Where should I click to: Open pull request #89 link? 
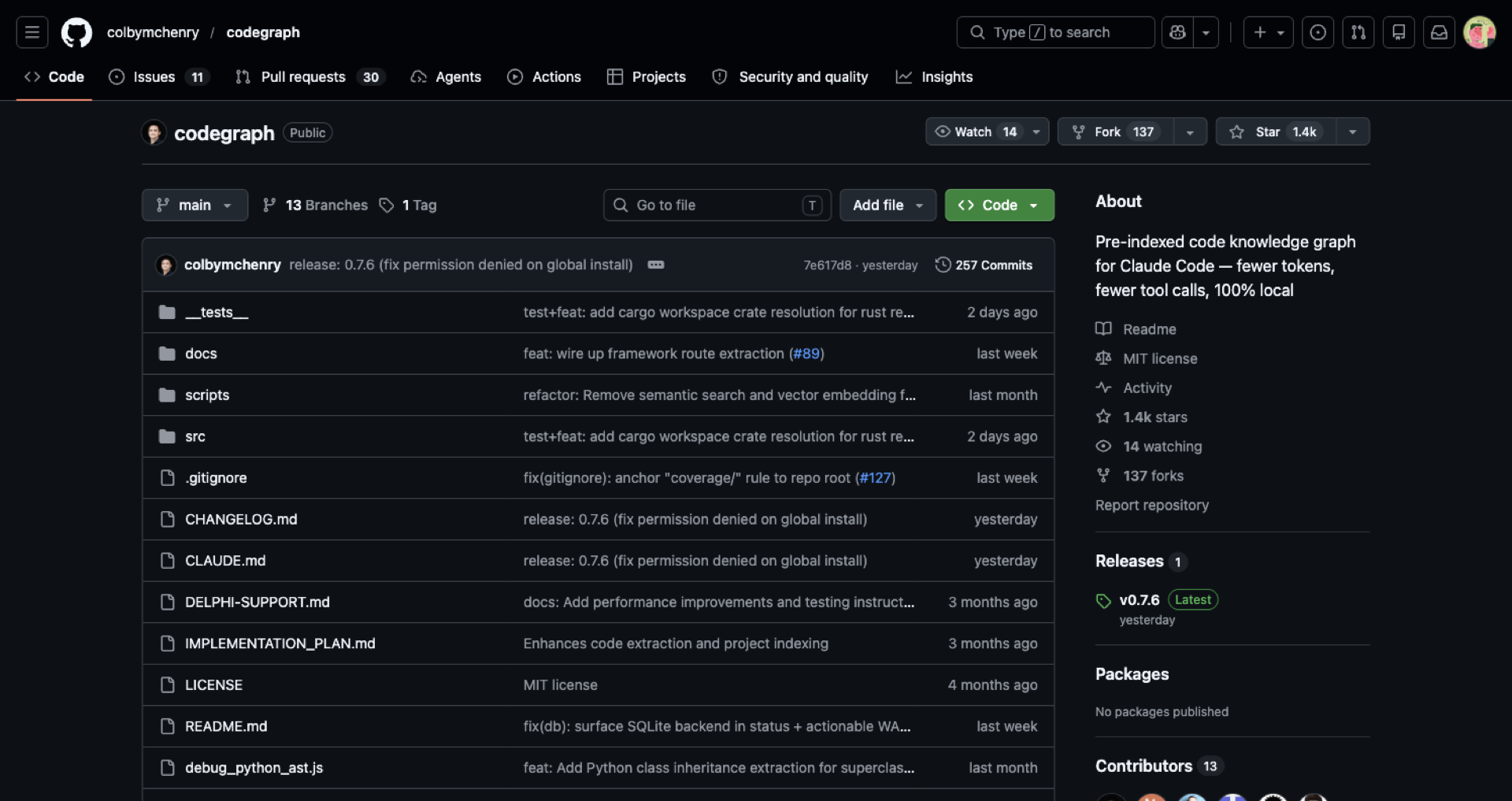point(806,354)
